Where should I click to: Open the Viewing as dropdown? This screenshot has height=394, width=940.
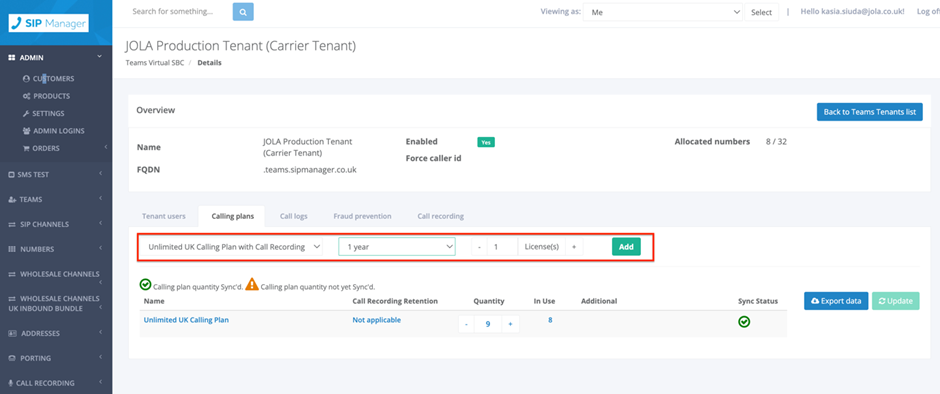click(663, 12)
